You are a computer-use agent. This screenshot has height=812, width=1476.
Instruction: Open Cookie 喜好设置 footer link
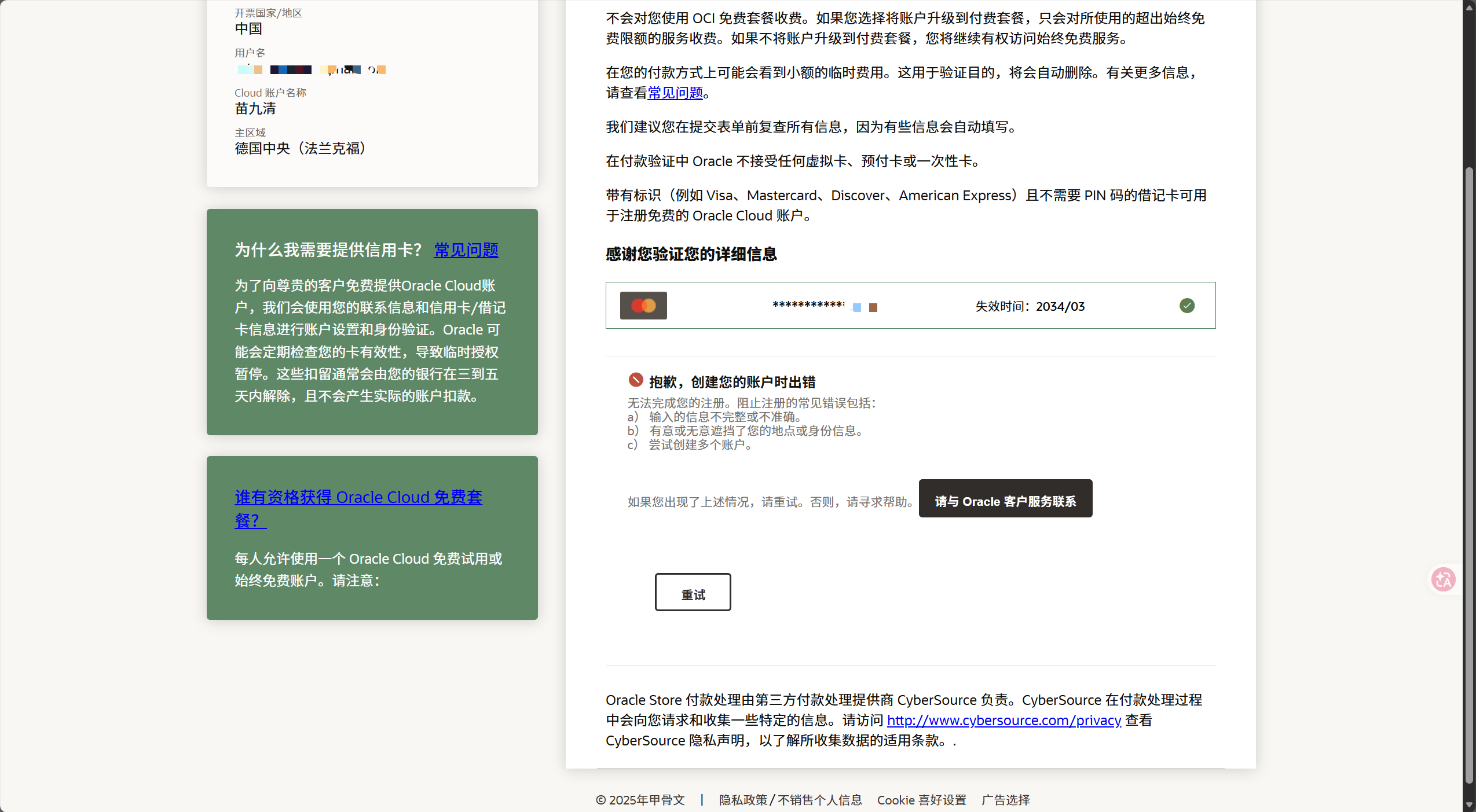922,800
